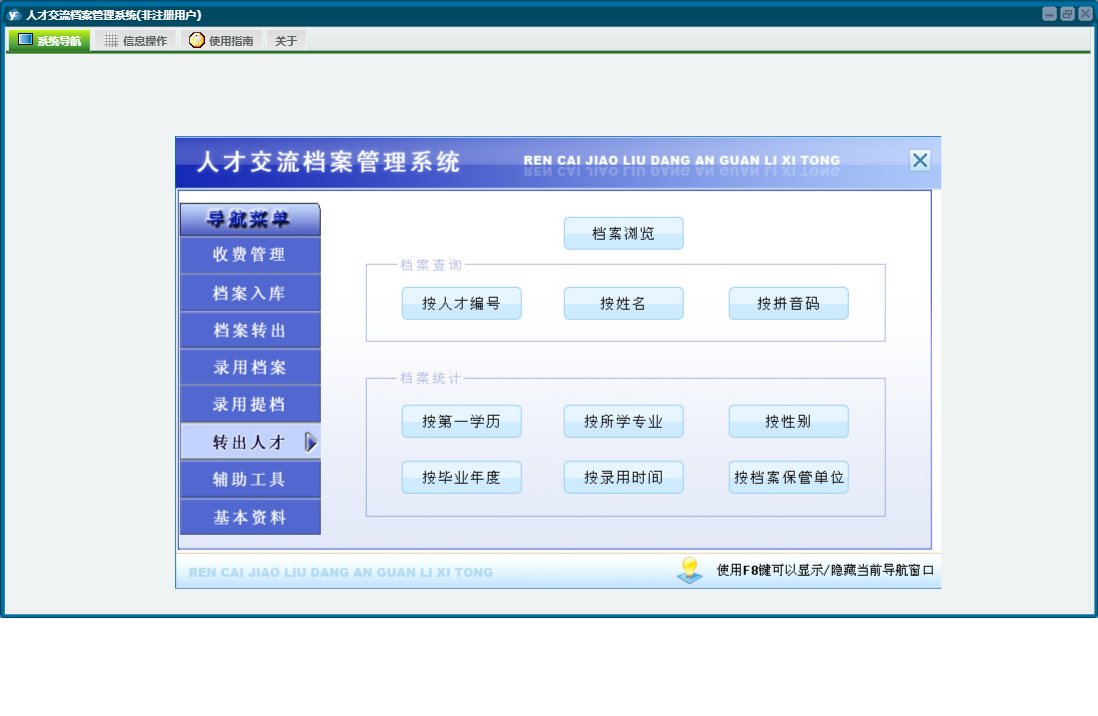Open the 信息操作 menu tab
This screenshot has height=716, width=1098.
pos(136,41)
